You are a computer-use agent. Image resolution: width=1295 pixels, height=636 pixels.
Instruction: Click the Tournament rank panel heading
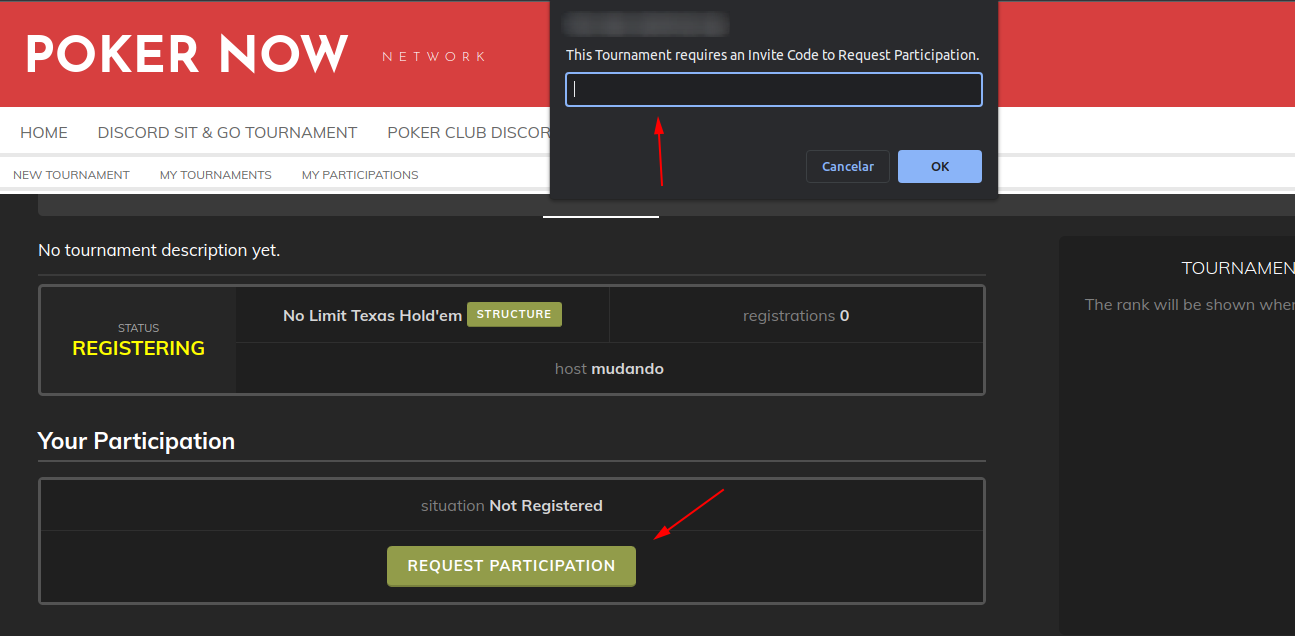(x=1238, y=268)
